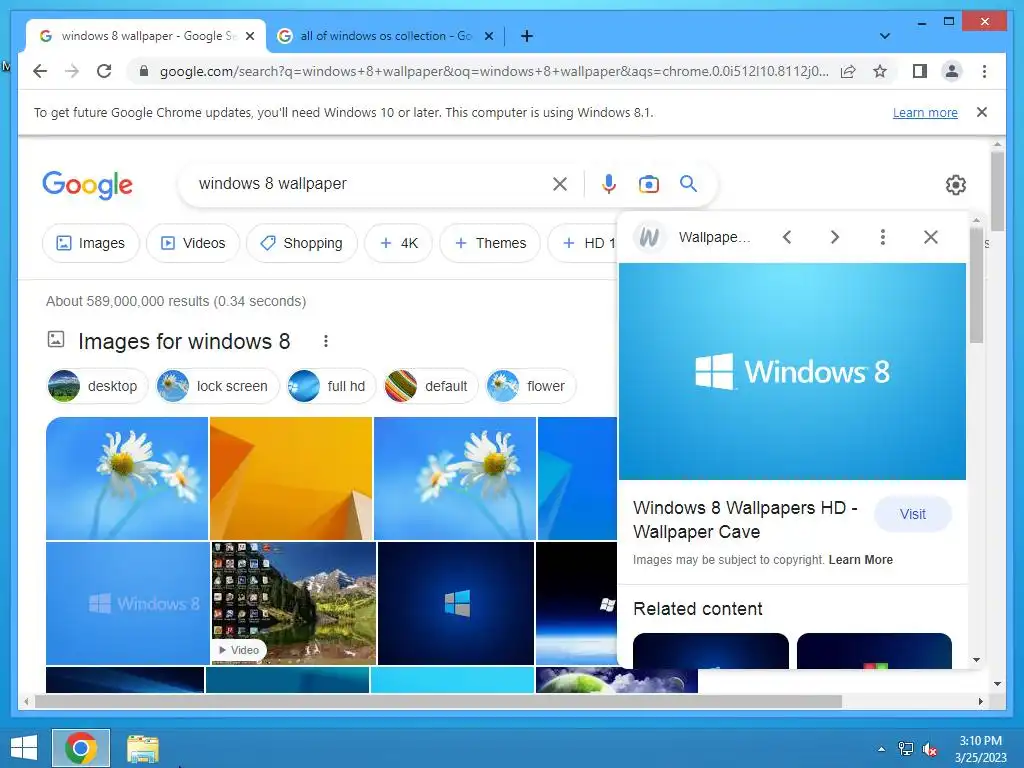Image resolution: width=1024 pixels, height=768 pixels.
Task: Switch to the windows 8 wallpaper tab
Action: (144, 36)
